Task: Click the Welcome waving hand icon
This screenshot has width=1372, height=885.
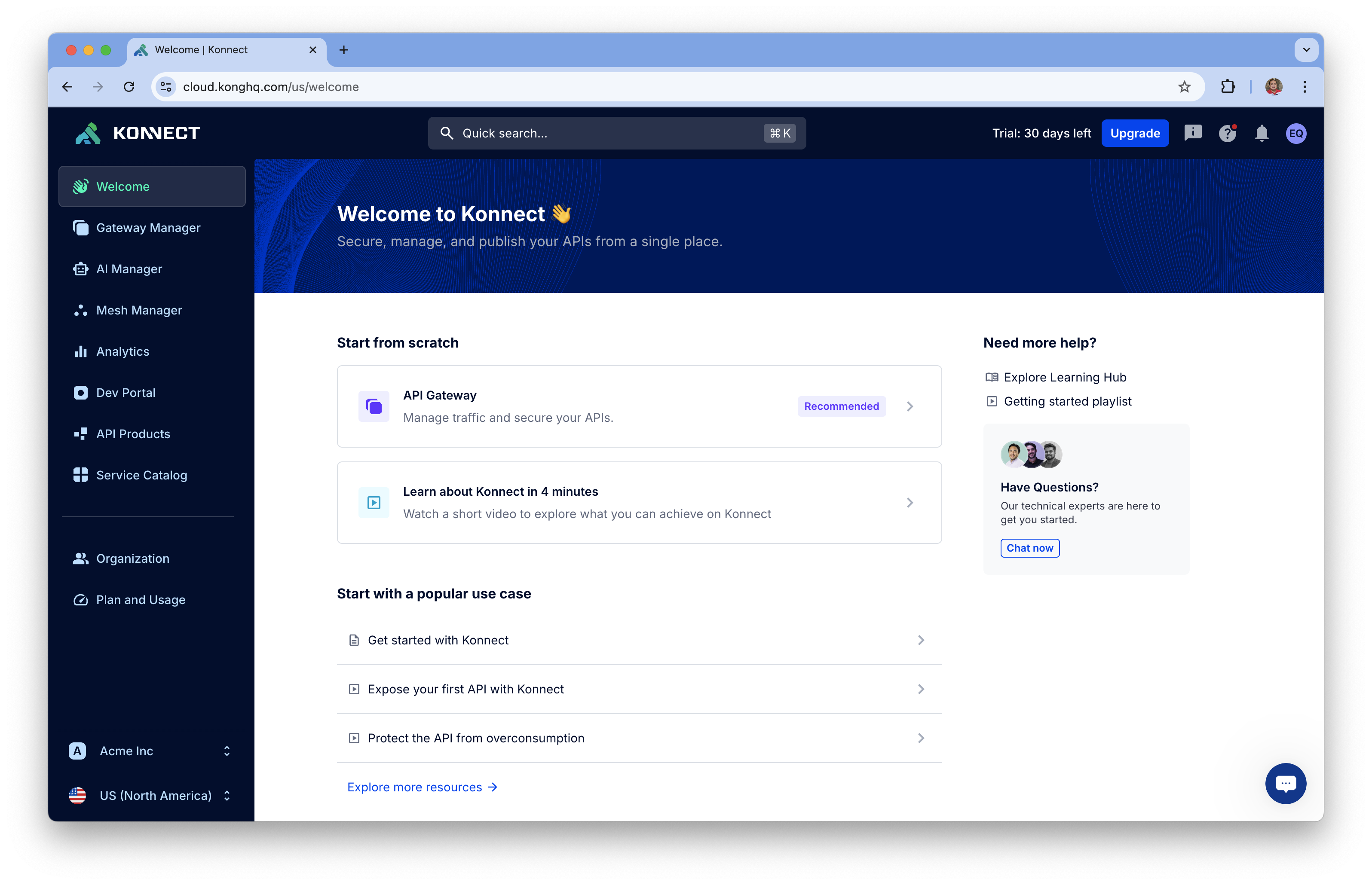Action: [80, 186]
